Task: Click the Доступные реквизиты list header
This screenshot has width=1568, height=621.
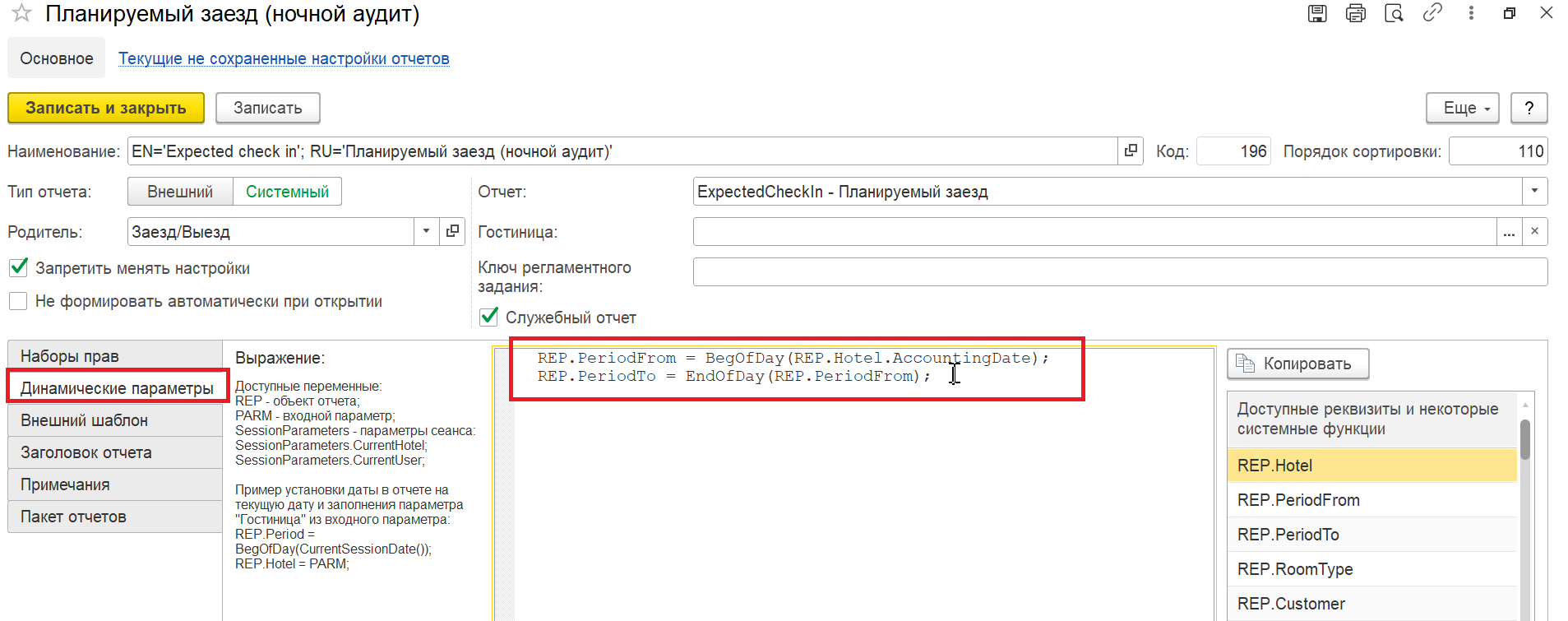Action: (1371, 419)
